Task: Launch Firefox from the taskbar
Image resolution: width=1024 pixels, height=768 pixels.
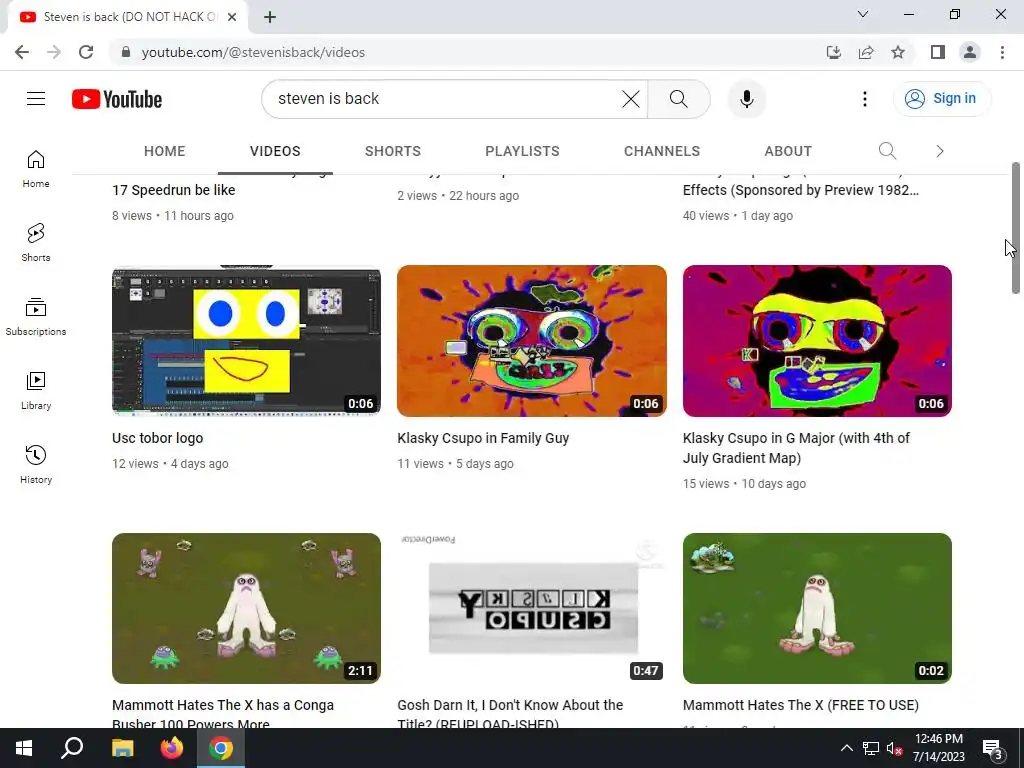Action: [x=172, y=748]
